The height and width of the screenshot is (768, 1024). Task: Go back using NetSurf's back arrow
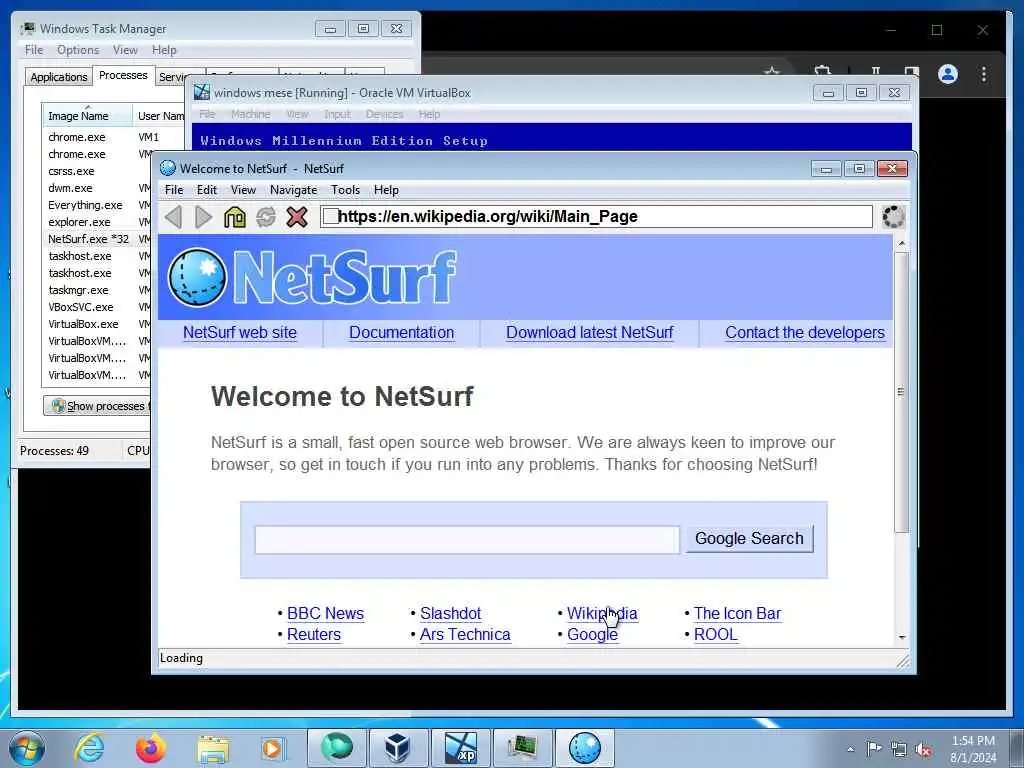coord(173,217)
